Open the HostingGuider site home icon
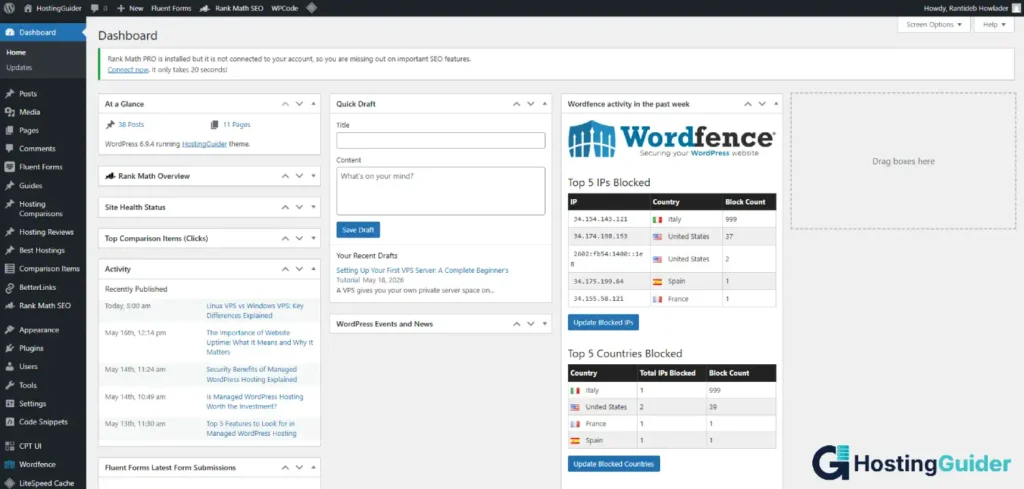Screen dimensions: 1024x489 27,8
